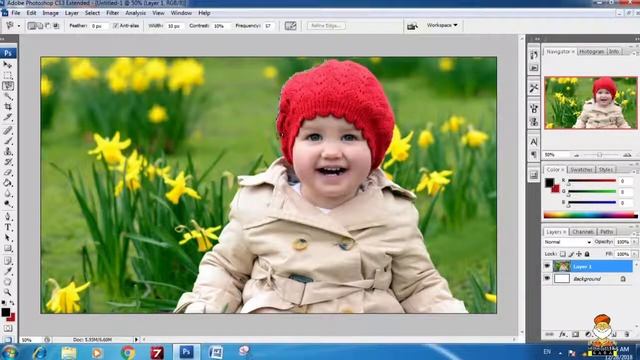Screen dimensions: 640x360
Task: Switch to the Channels tab
Action: (x=582, y=232)
